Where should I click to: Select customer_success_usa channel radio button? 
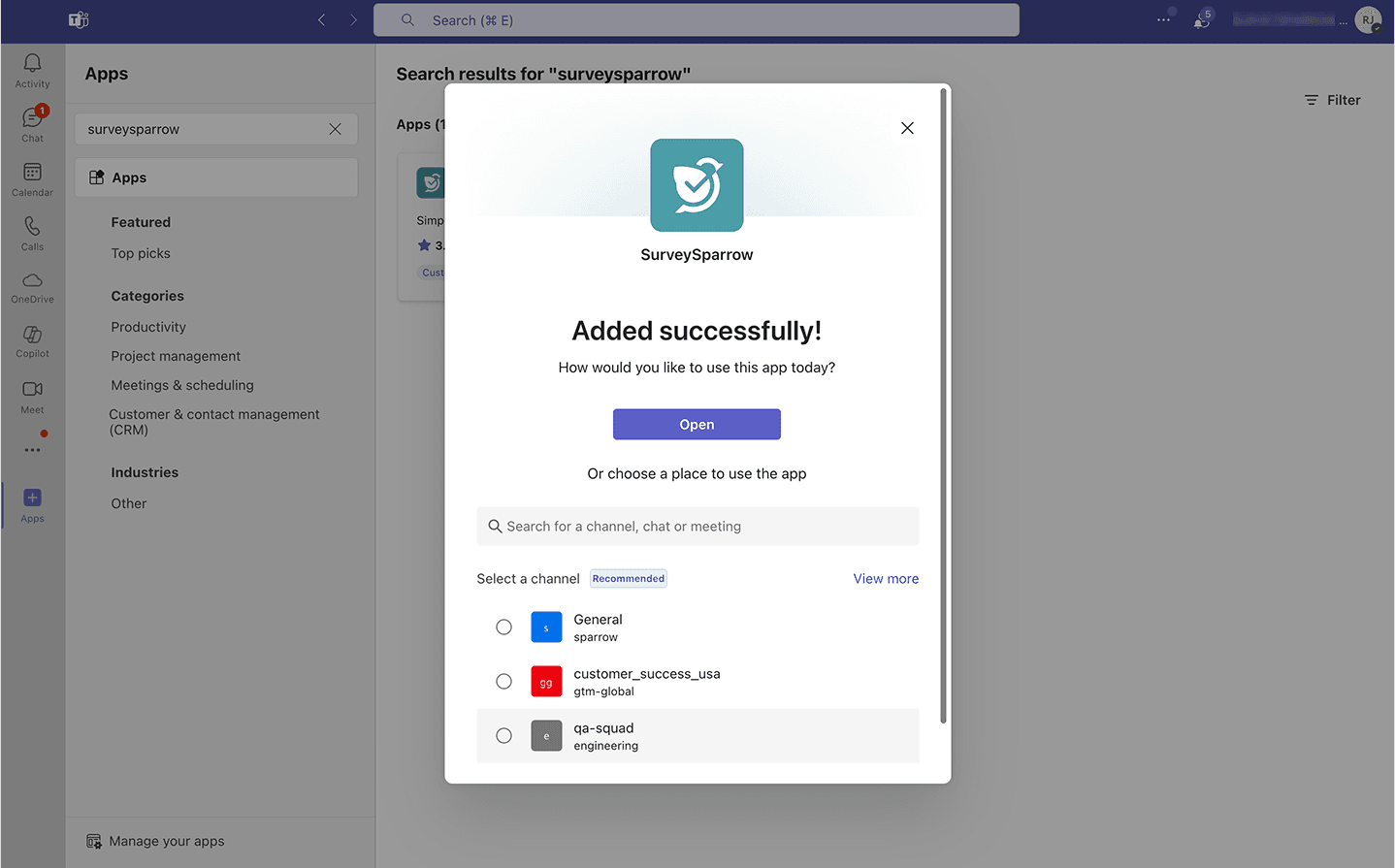[x=503, y=682]
